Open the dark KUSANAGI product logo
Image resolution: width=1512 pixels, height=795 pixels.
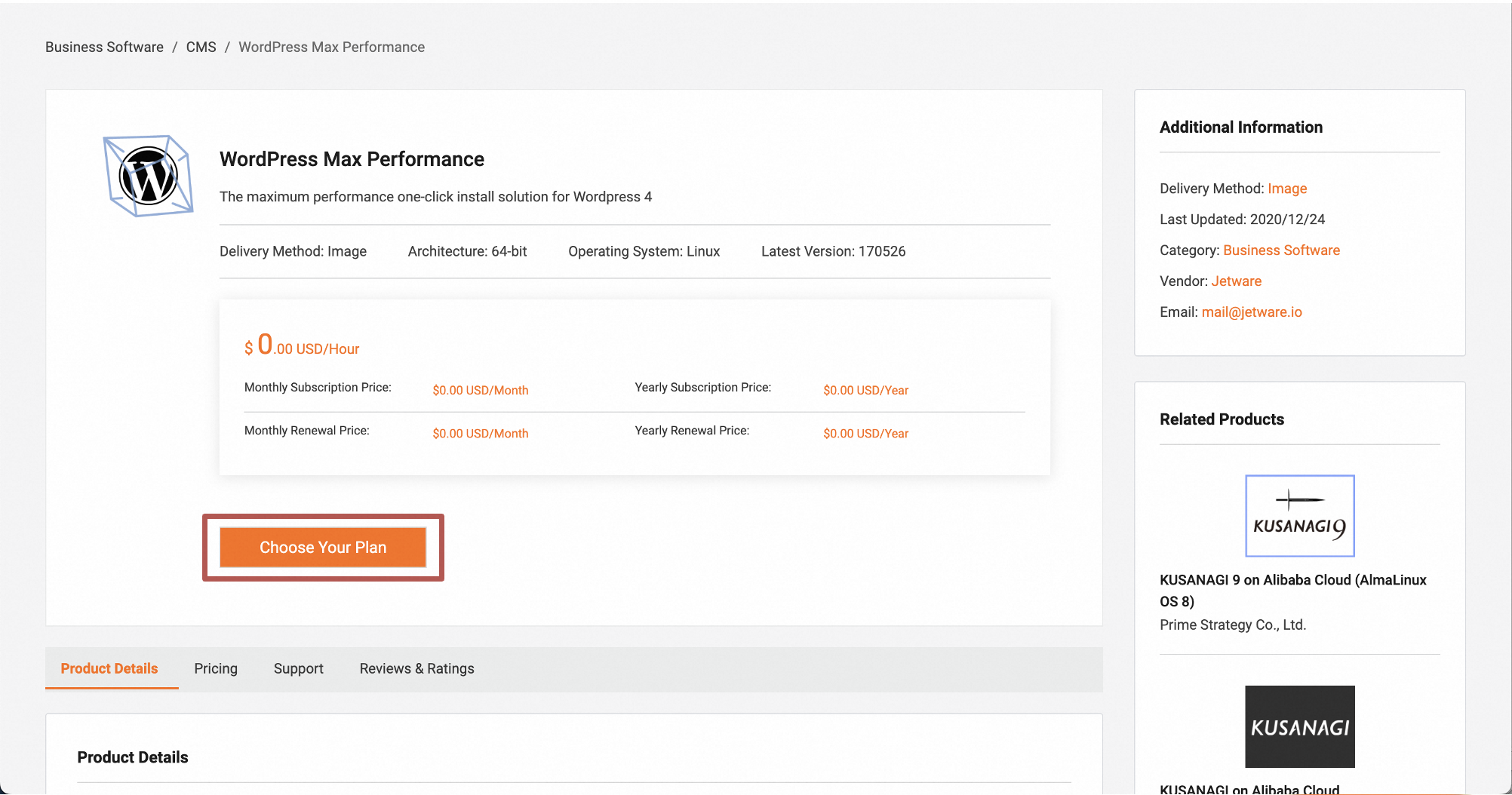1299,726
